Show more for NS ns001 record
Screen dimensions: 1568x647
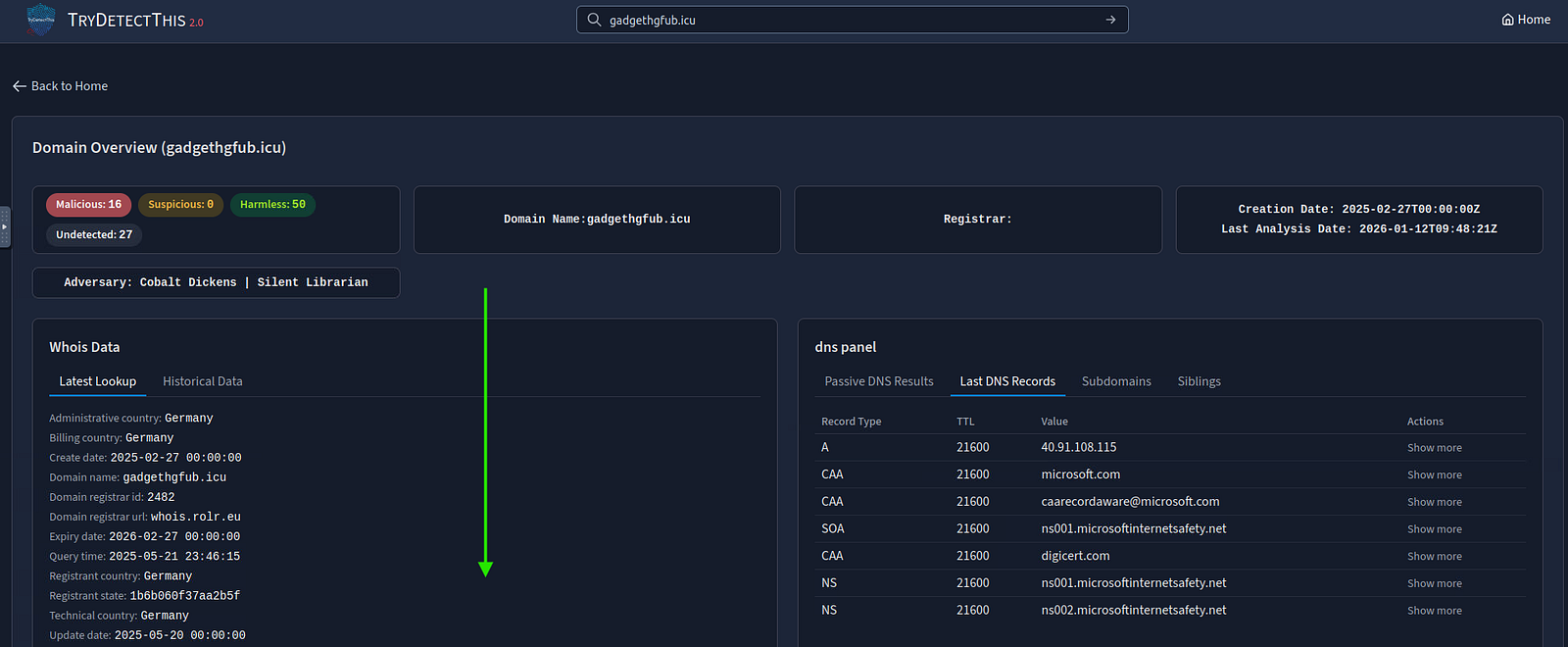(x=1434, y=583)
